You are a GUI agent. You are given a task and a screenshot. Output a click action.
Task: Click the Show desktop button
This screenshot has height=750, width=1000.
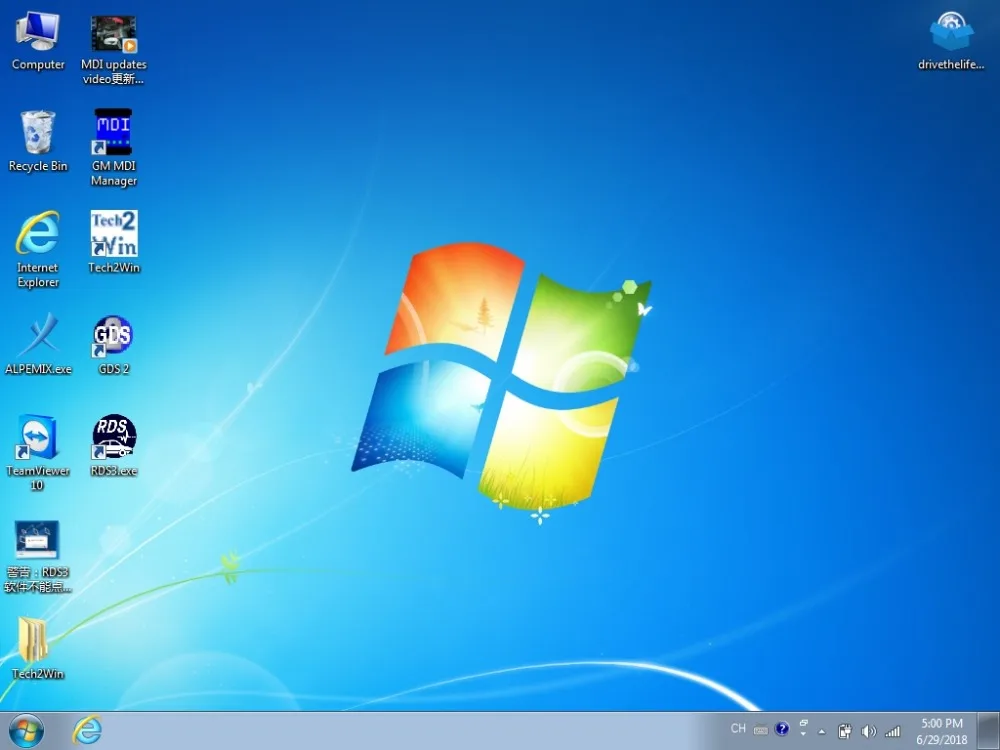(989, 731)
